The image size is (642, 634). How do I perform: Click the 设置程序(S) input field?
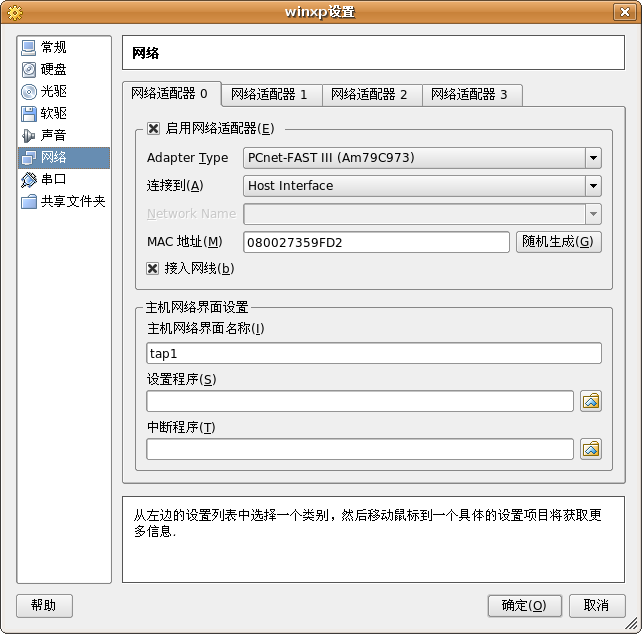(360, 401)
